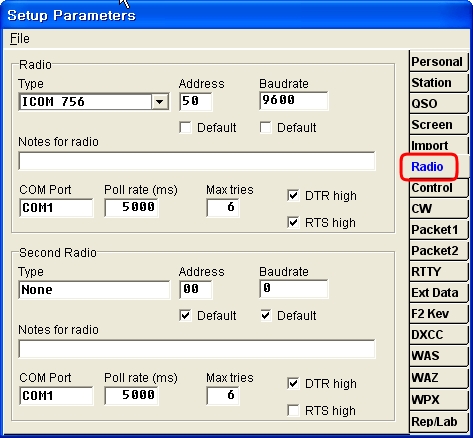The width and height of the screenshot is (473, 438).
Task: Click first radio Poll rate field
Action: pos(131,208)
